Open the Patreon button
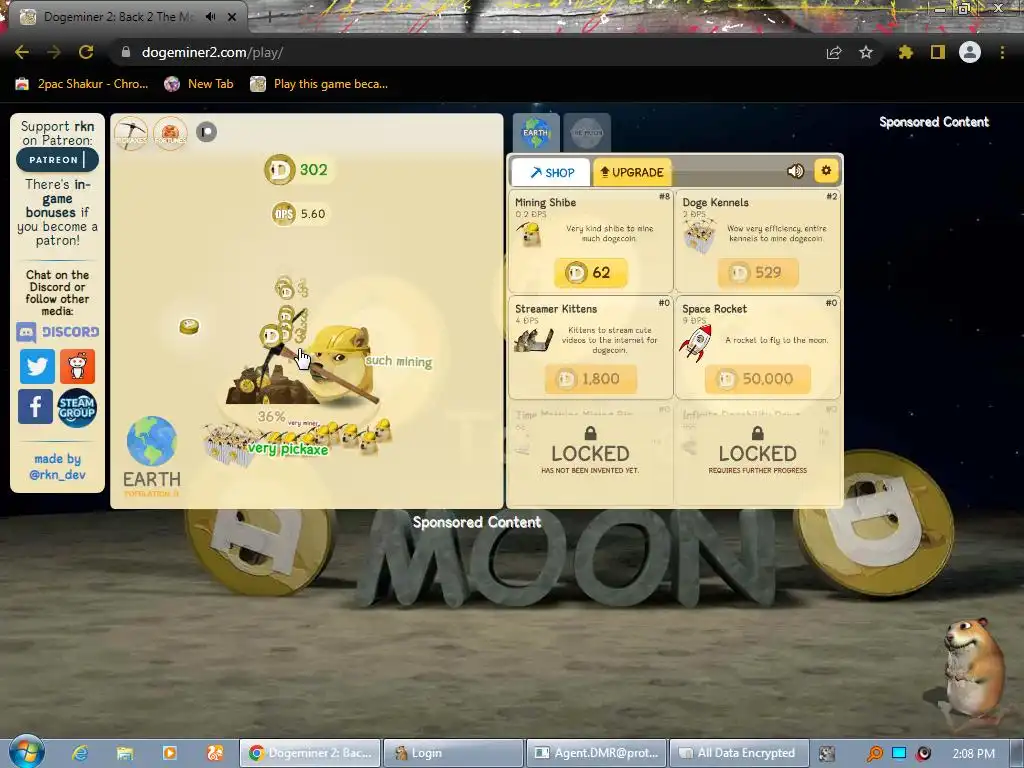Viewport: 1024px width, 768px height. (x=57, y=160)
